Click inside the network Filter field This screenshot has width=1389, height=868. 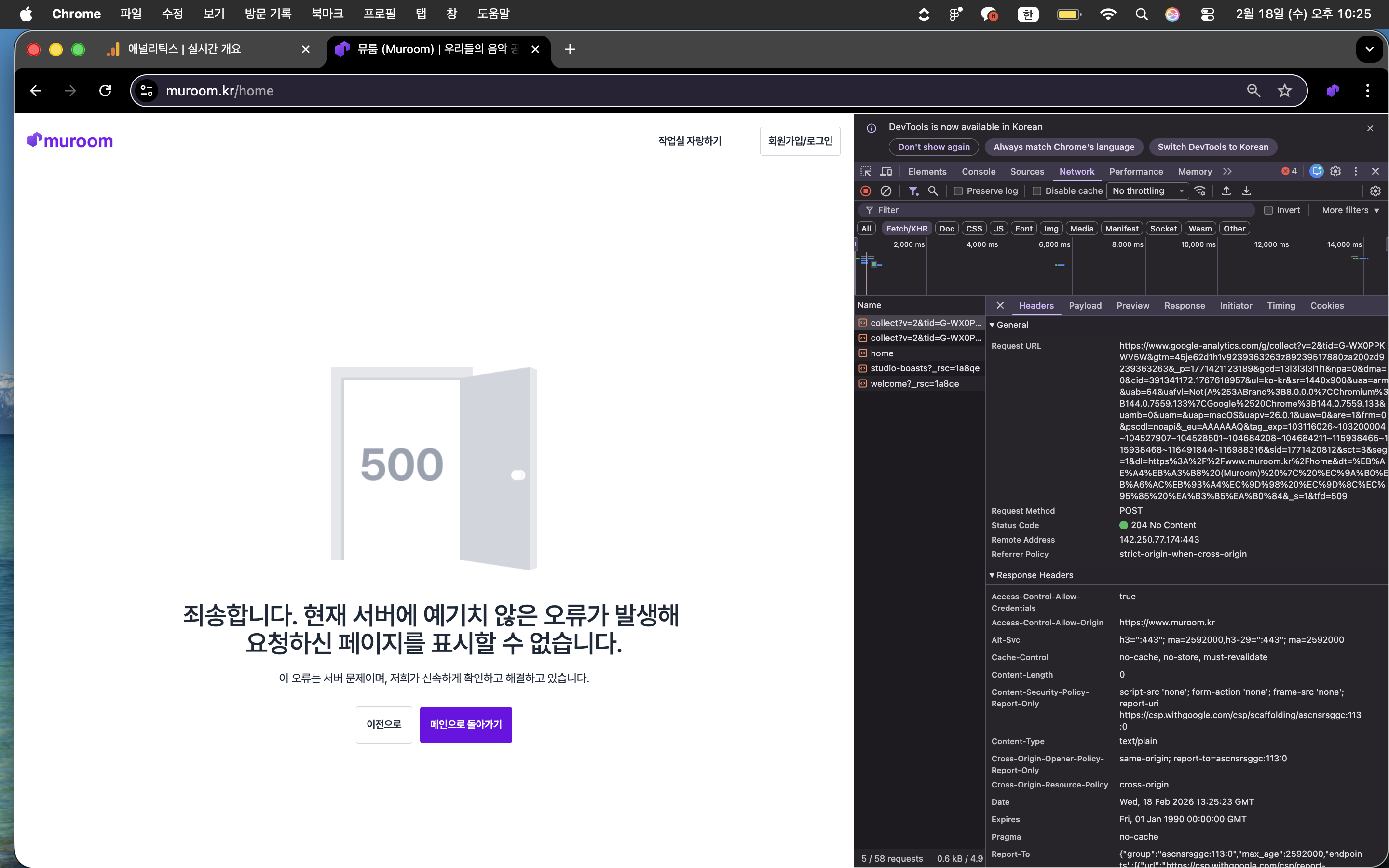pyautogui.click(x=1062, y=210)
